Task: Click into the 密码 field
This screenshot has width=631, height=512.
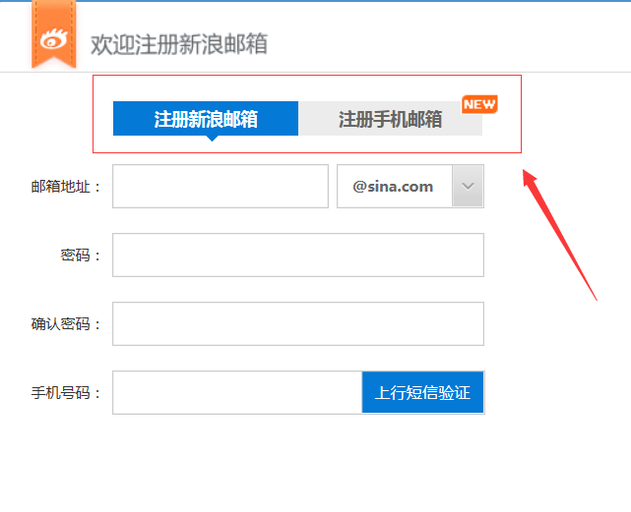Action: tap(298, 255)
